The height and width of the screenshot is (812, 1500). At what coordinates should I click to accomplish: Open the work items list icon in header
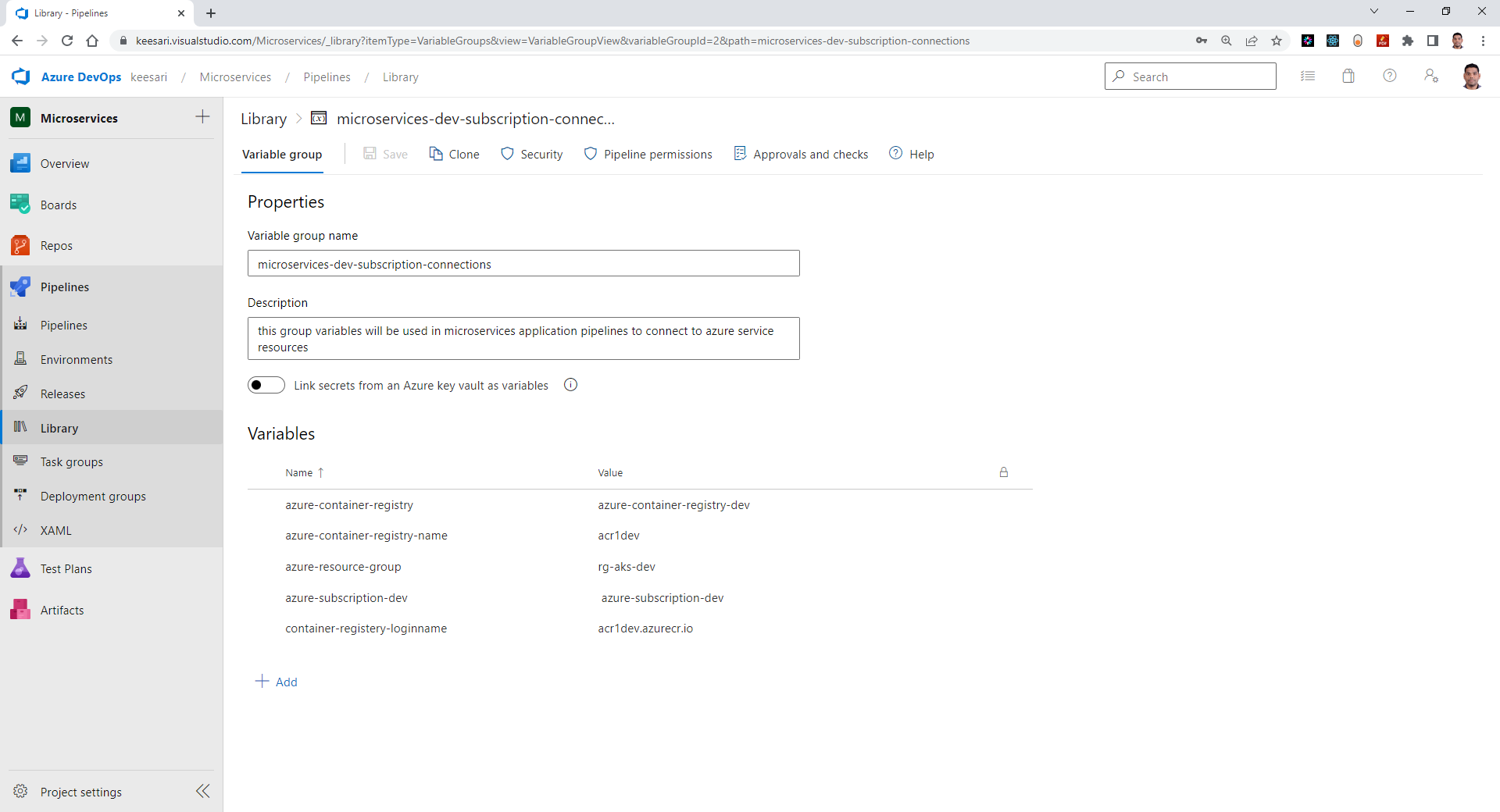click(1308, 76)
